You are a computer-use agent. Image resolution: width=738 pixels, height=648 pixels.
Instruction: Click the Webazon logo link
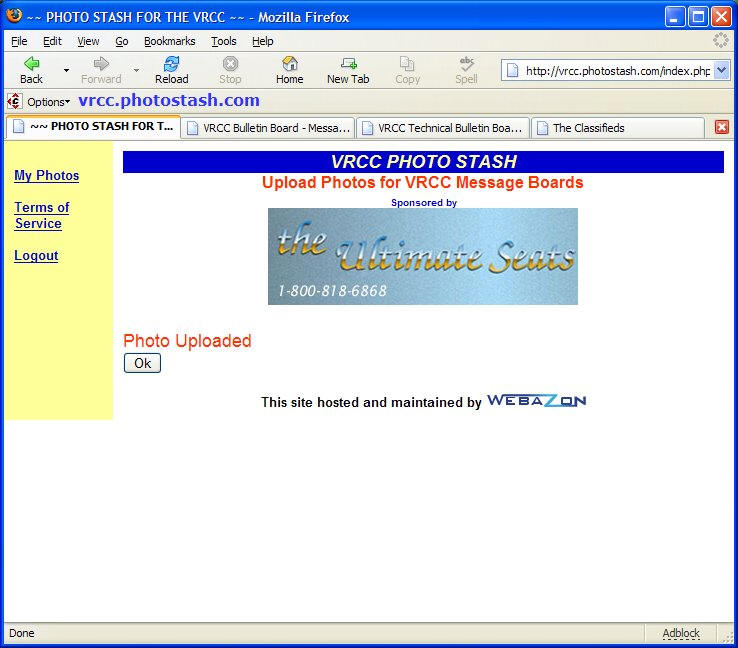click(537, 401)
